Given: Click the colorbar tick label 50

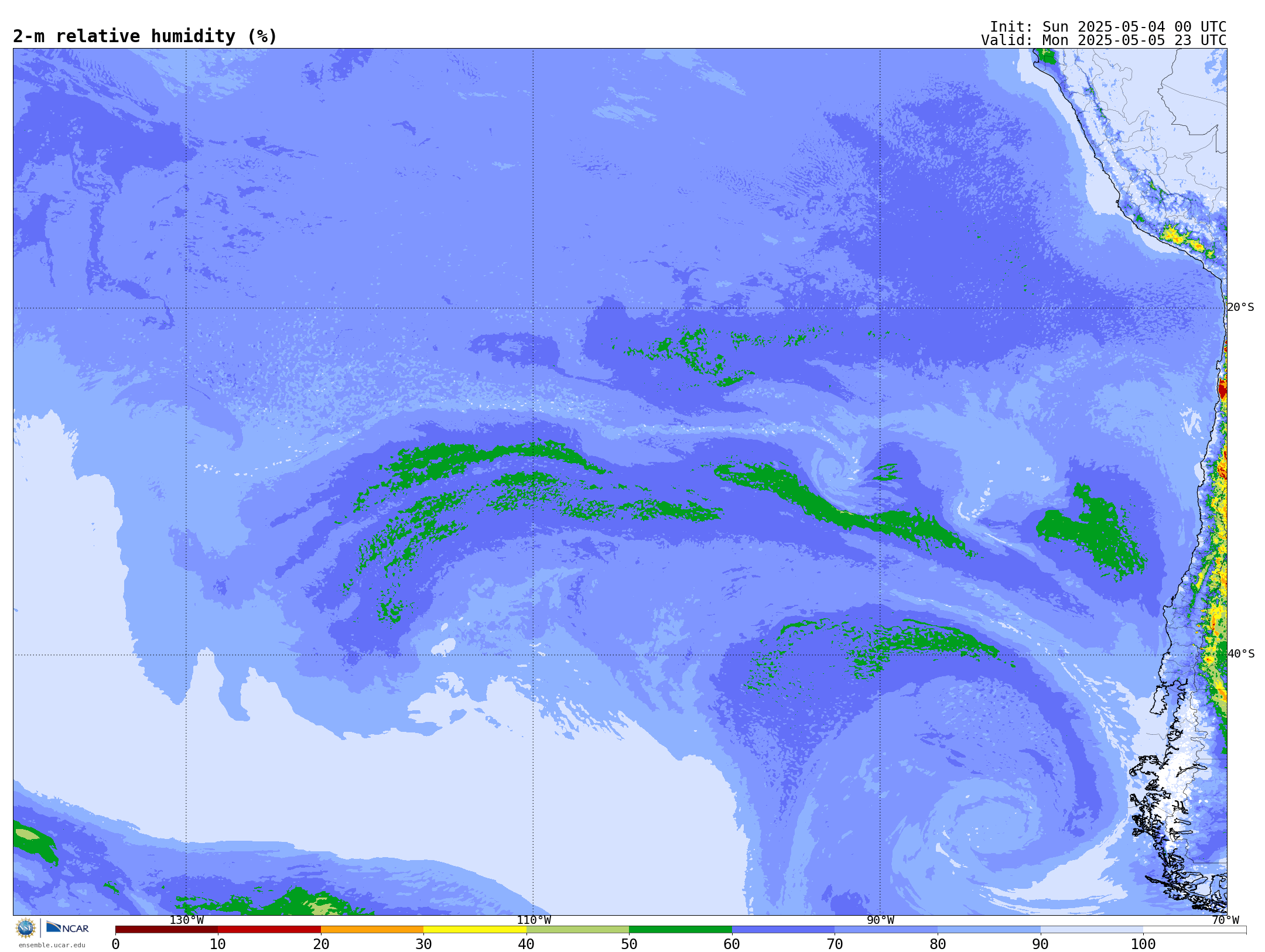Looking at the screenshot, I should click(x=629, y=944).
